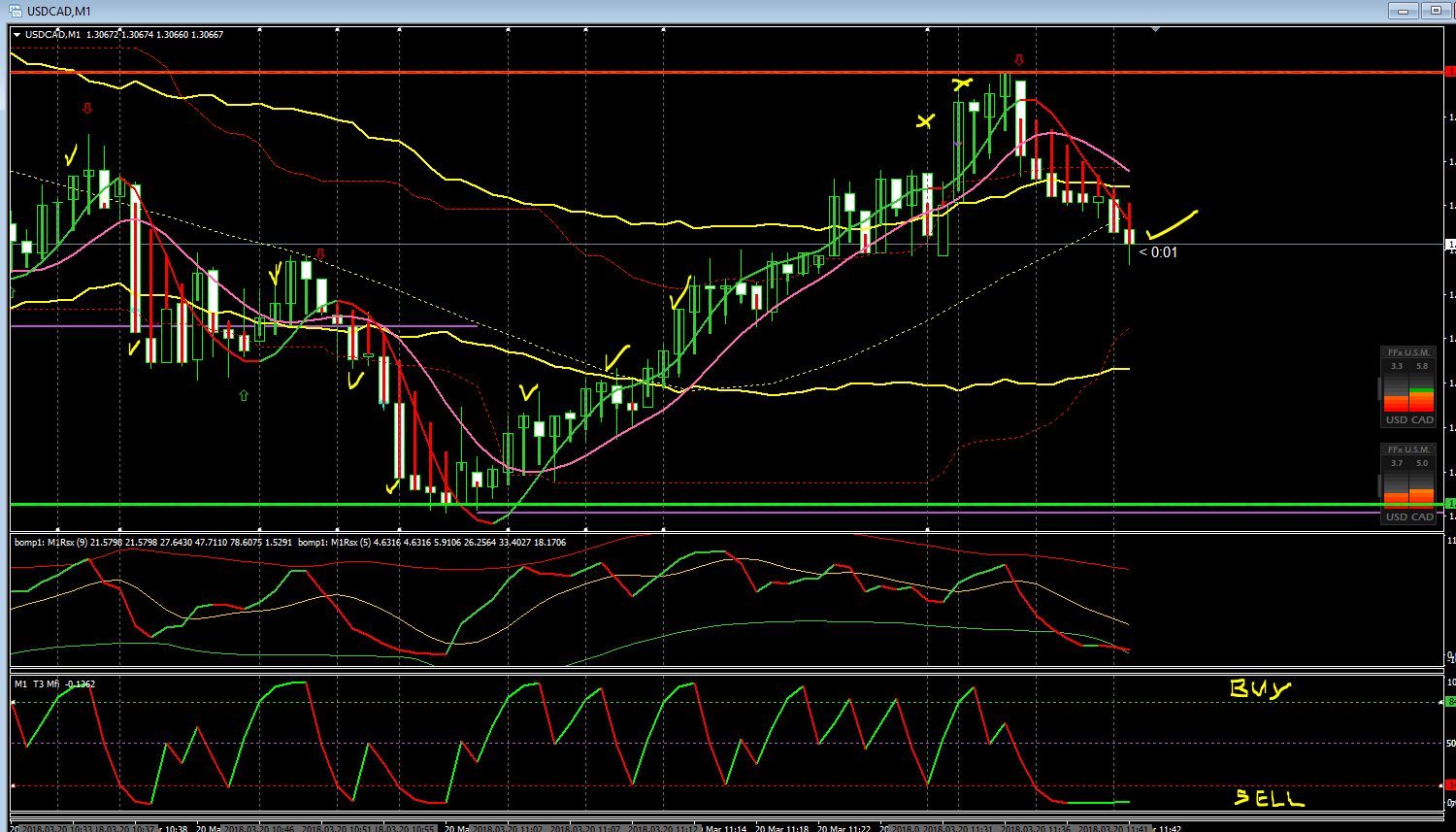This screenshot has width=1456, height=832.
Task: Click the 10:38 label on the time axis
Action: [x=176, y=829]
